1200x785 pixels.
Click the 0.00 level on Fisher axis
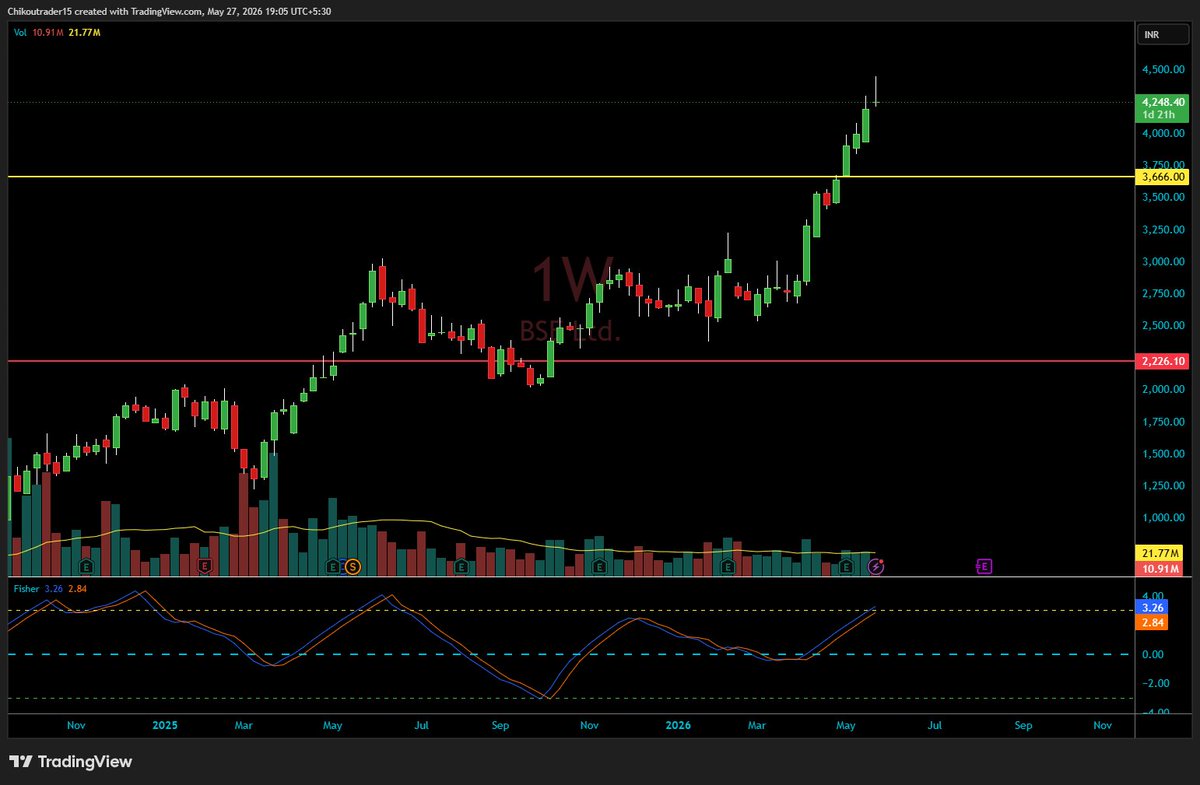pos(1154,654)
